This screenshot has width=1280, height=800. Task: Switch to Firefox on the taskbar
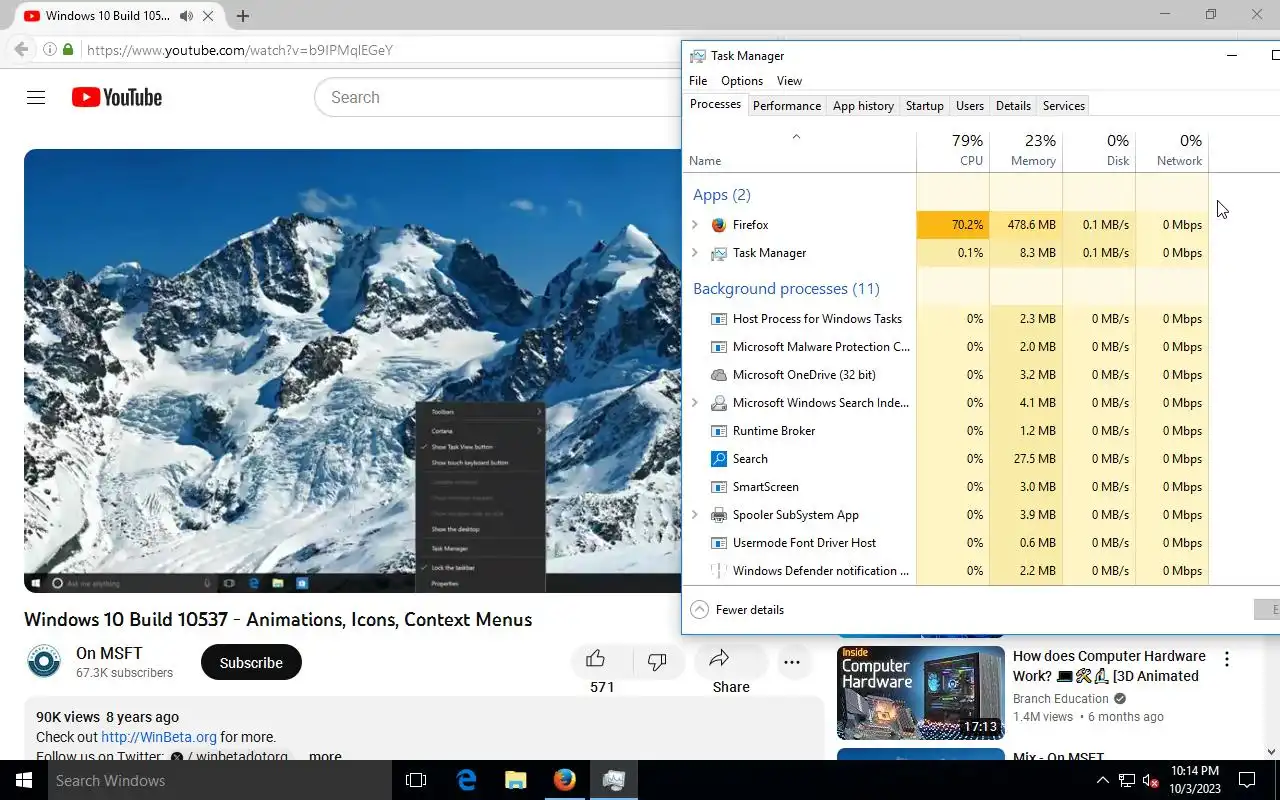tap(565, 780)
